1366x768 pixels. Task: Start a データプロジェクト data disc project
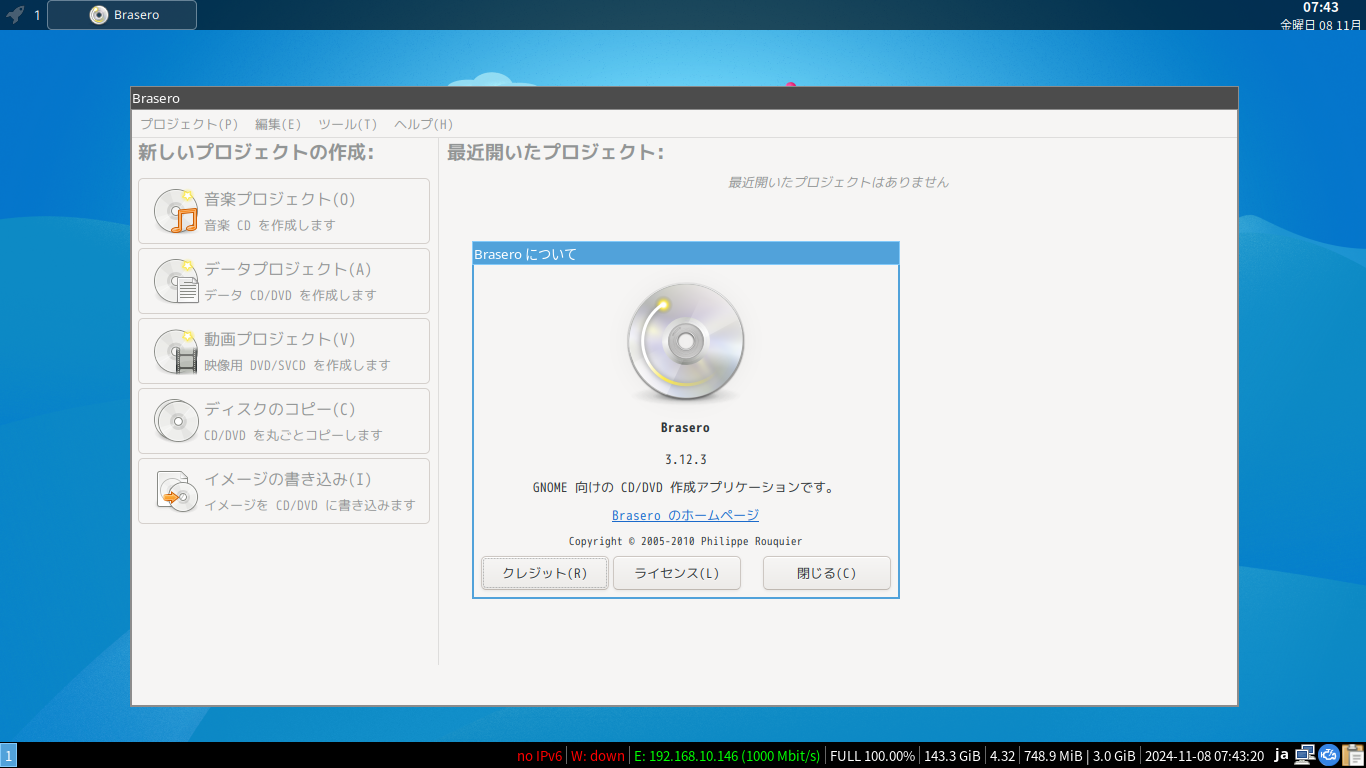pyautogui.click(x=284, y=281)
